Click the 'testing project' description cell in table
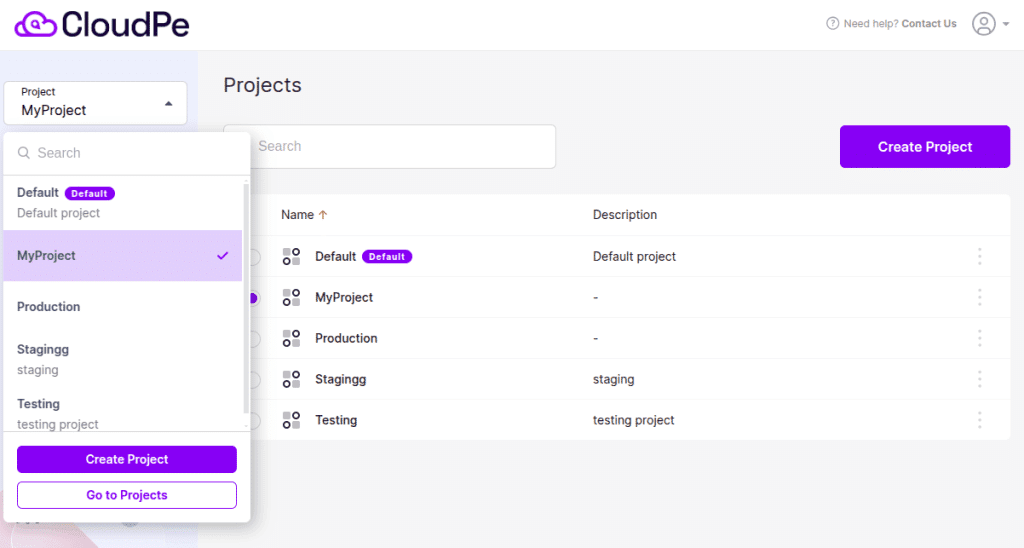 [633, 420]
